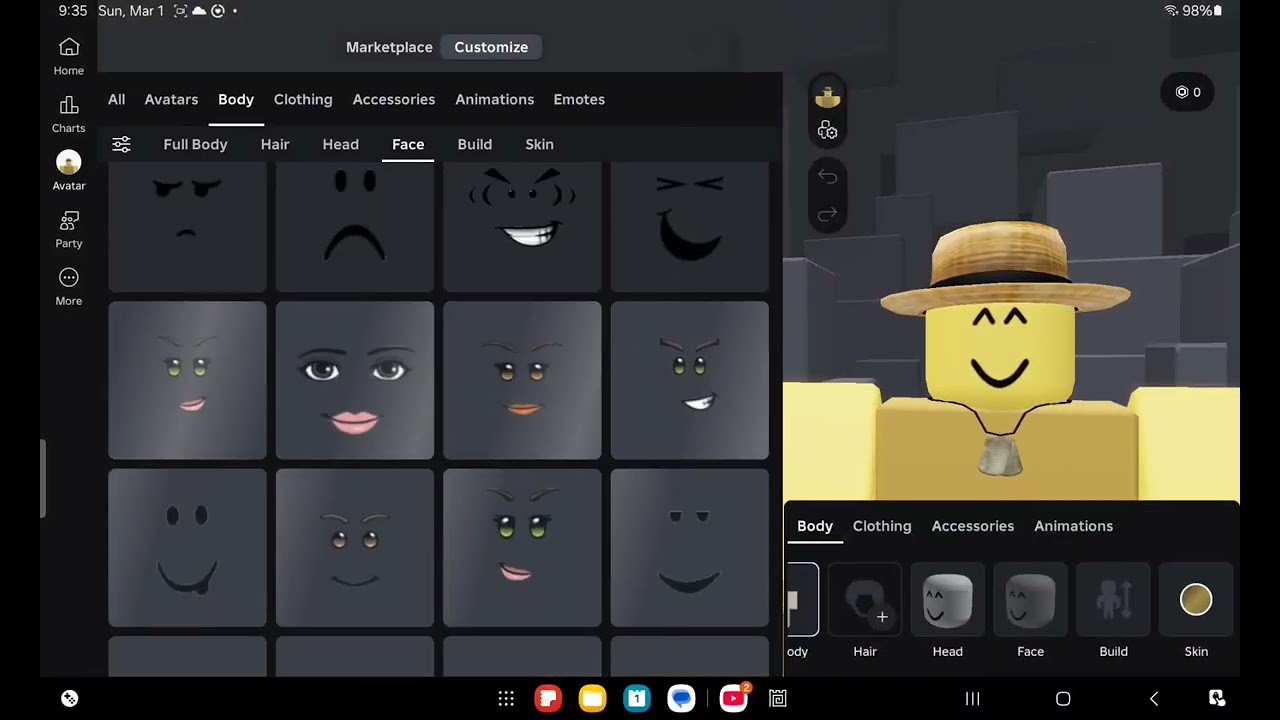Switch to the Marketplace tab

[x=389, y=47]
